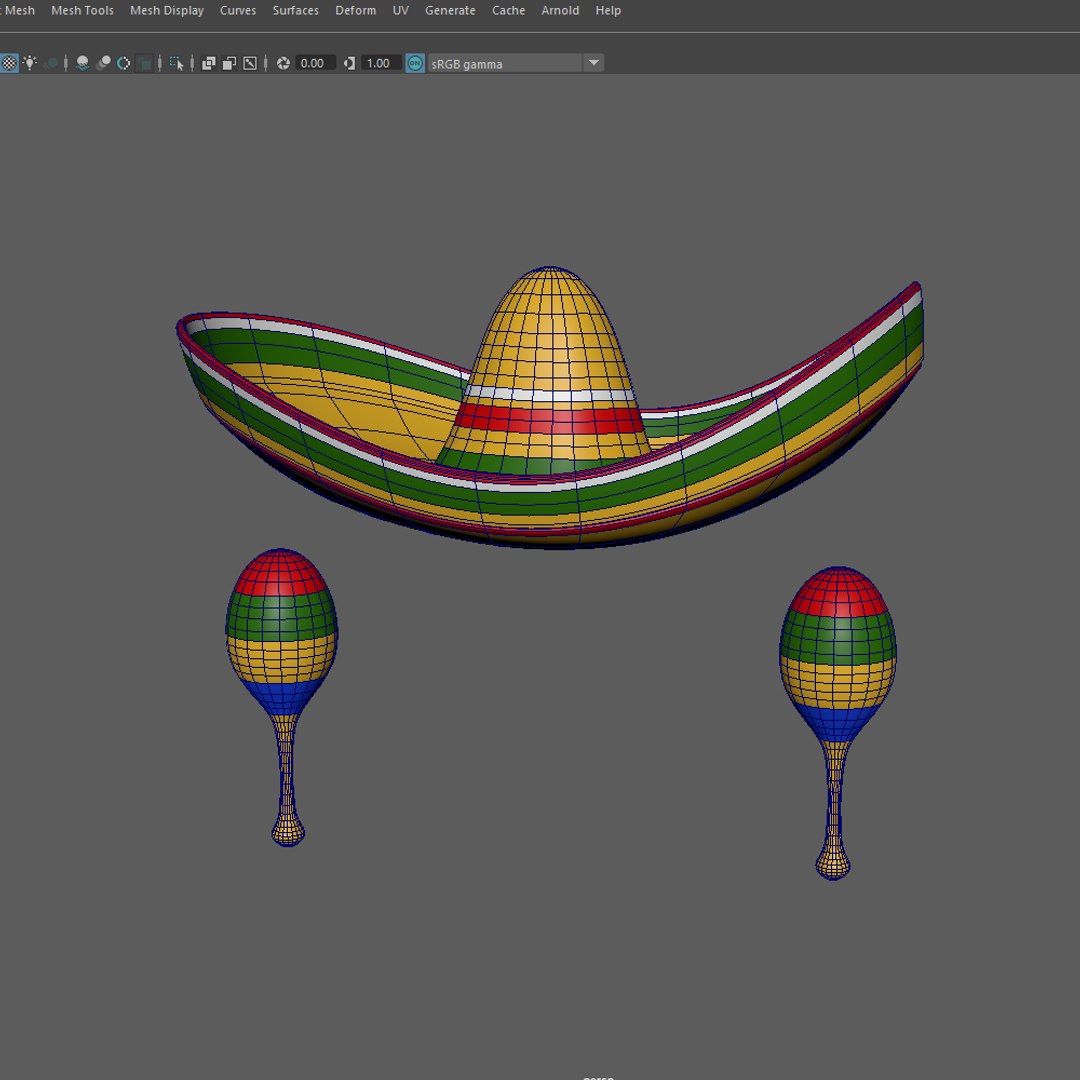Image resolution: width=1080 pixels, height=1080 pixels.
Task: Toggle X-Ray shading icon
Action: [209, 63]
